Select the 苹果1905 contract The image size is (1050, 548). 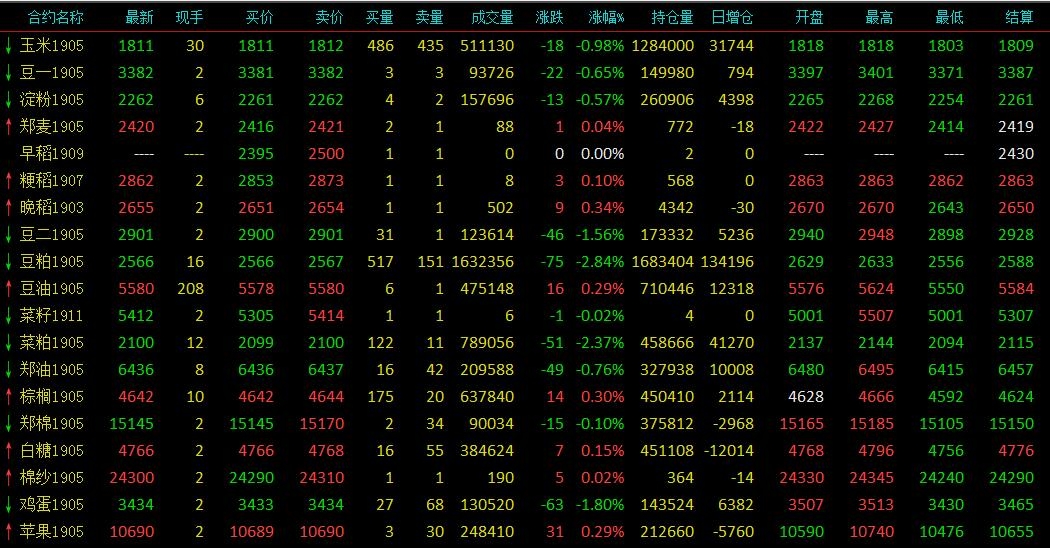click(52, 532)
